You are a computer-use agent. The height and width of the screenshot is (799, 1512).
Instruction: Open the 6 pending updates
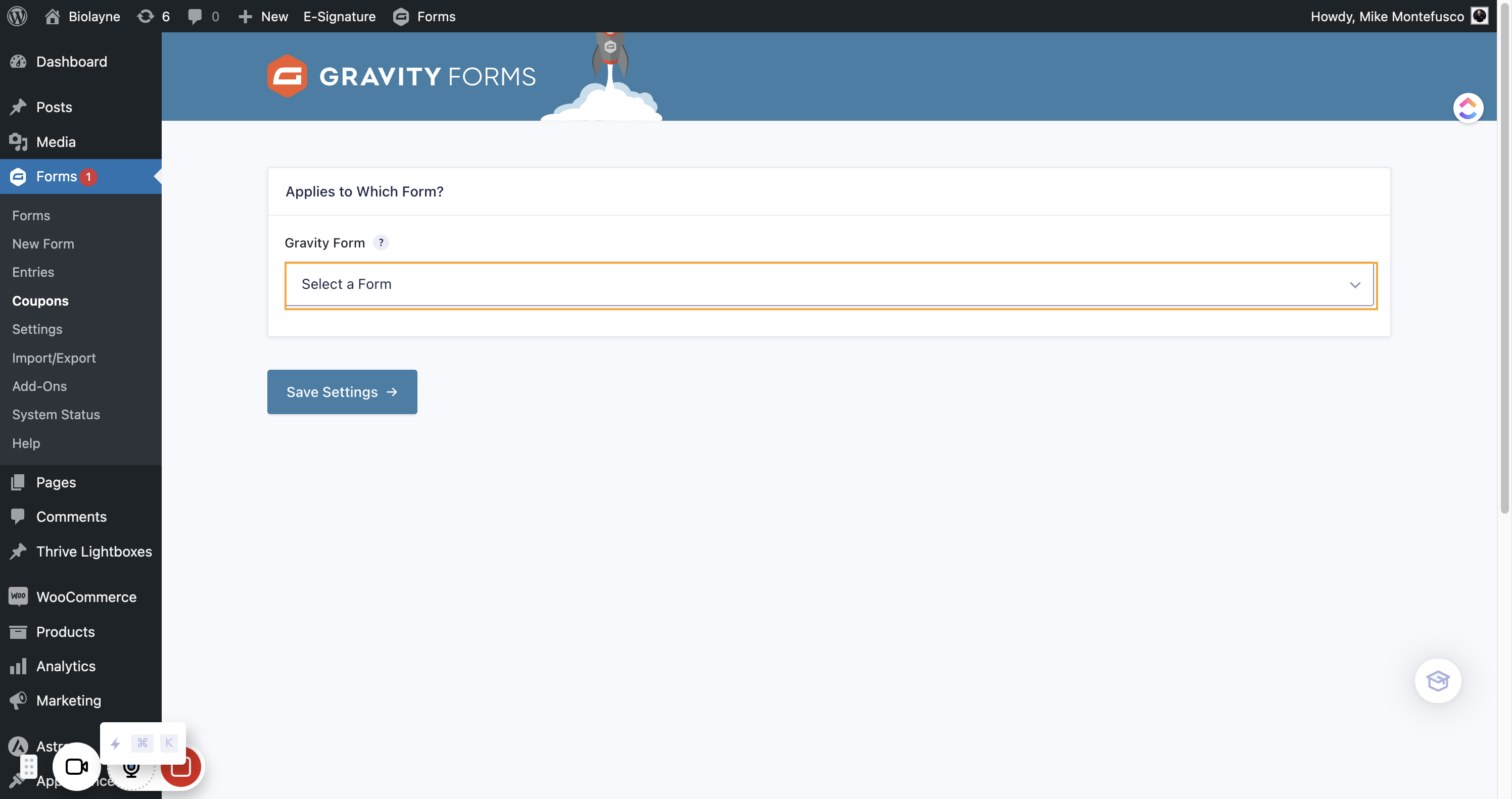point(153,16)
